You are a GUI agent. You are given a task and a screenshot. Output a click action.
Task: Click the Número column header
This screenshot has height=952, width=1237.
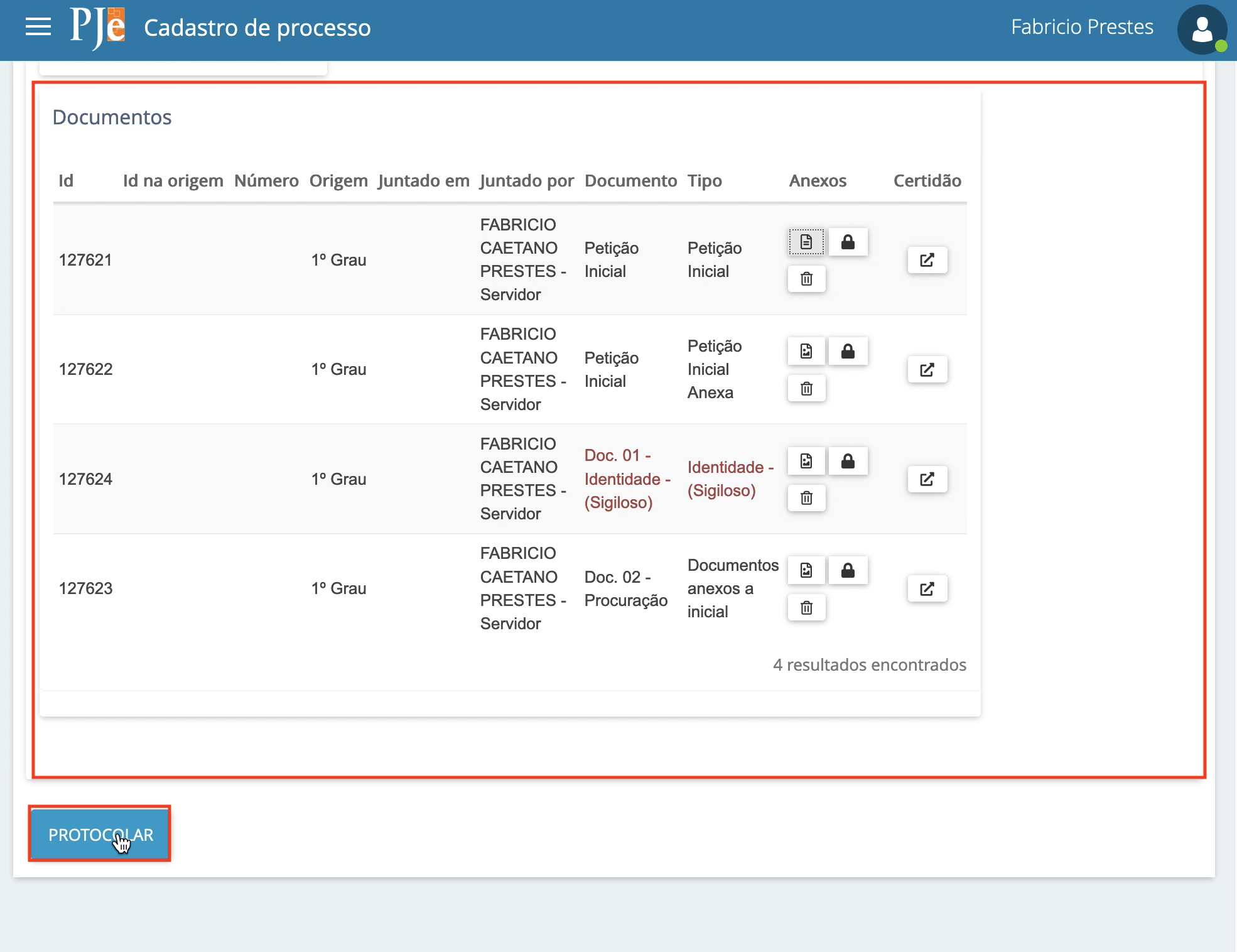coord(266,181)
